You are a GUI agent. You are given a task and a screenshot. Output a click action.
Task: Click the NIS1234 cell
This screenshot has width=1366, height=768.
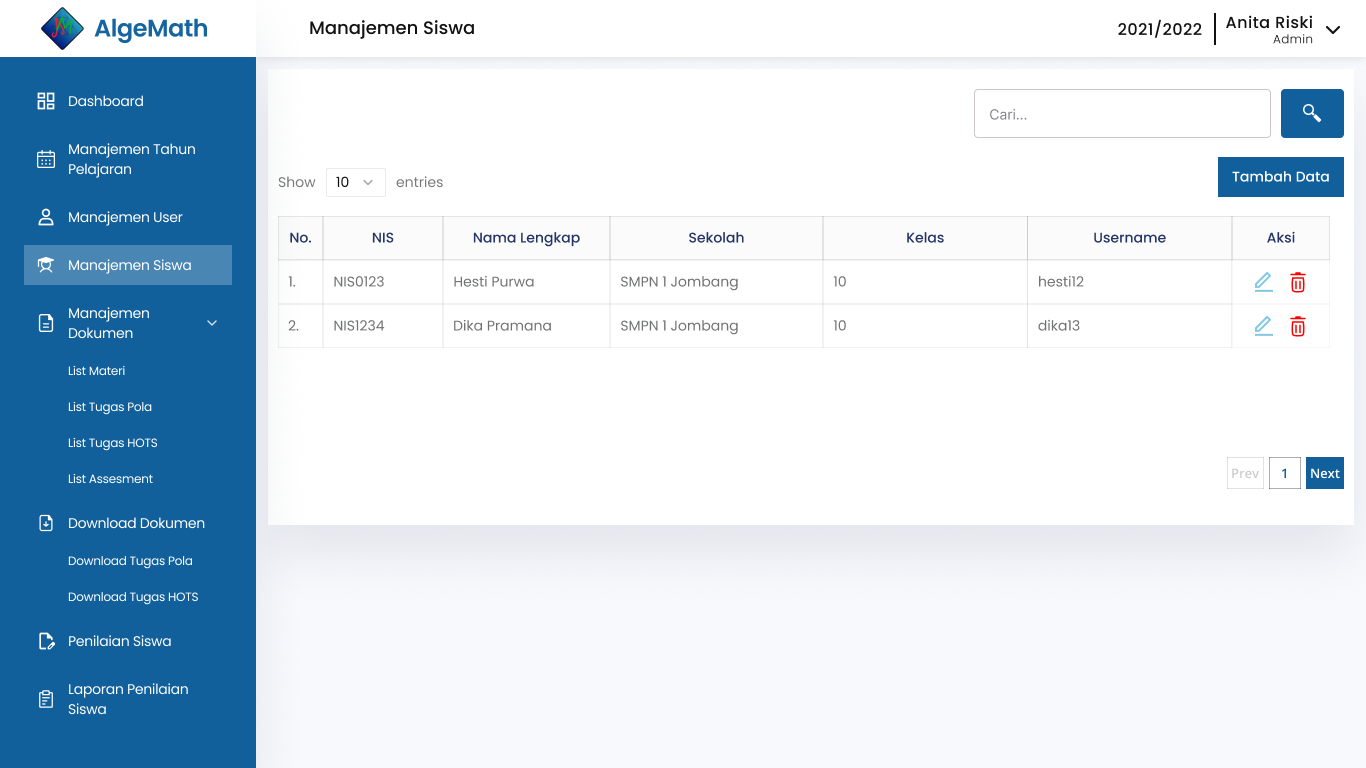coord(383,326)
